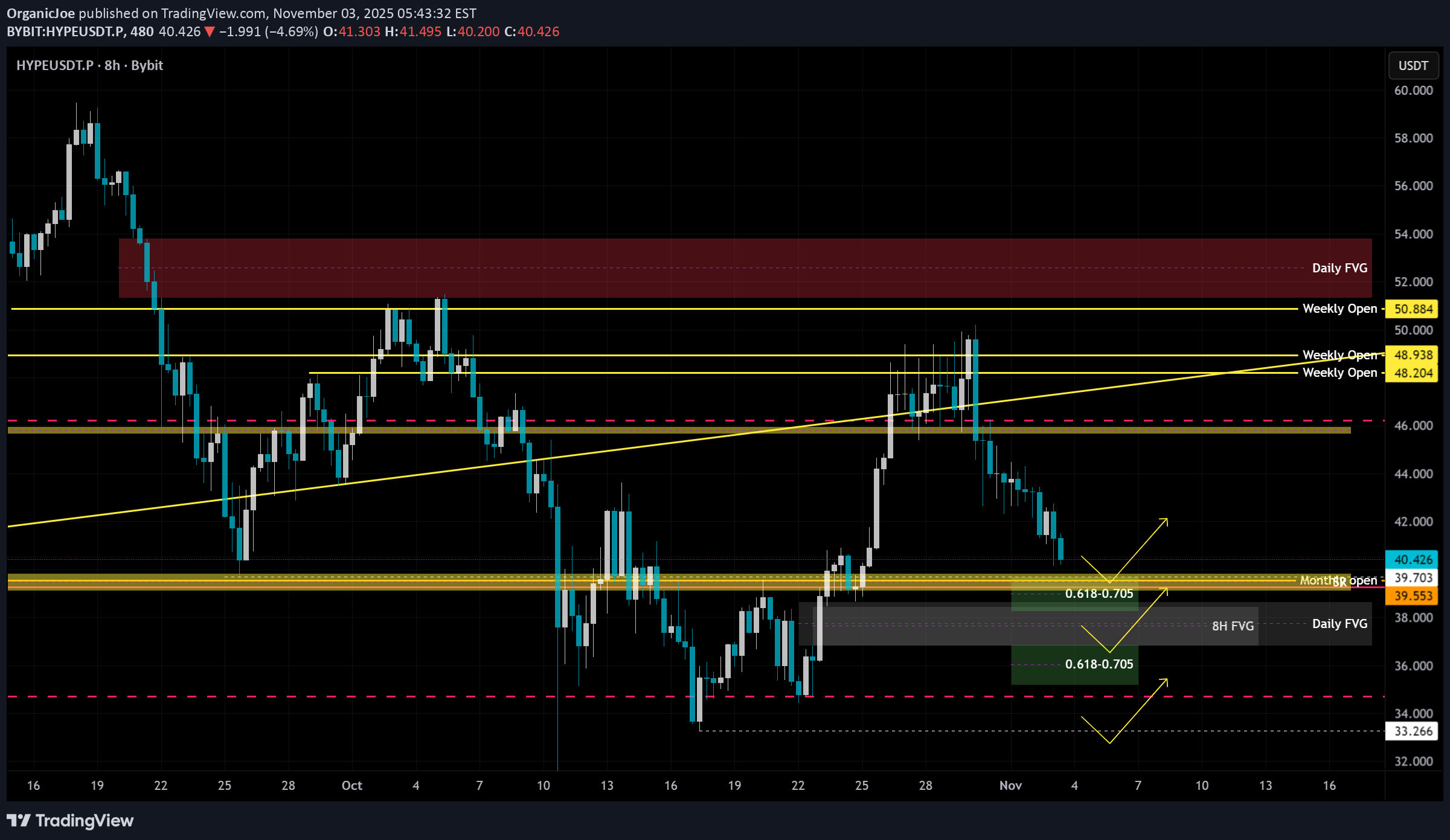Image resolution: width=1450 pixels, height=840 pixels.
Task: Select the red Daily FVG label text
Action: (x=1339, y=268)
